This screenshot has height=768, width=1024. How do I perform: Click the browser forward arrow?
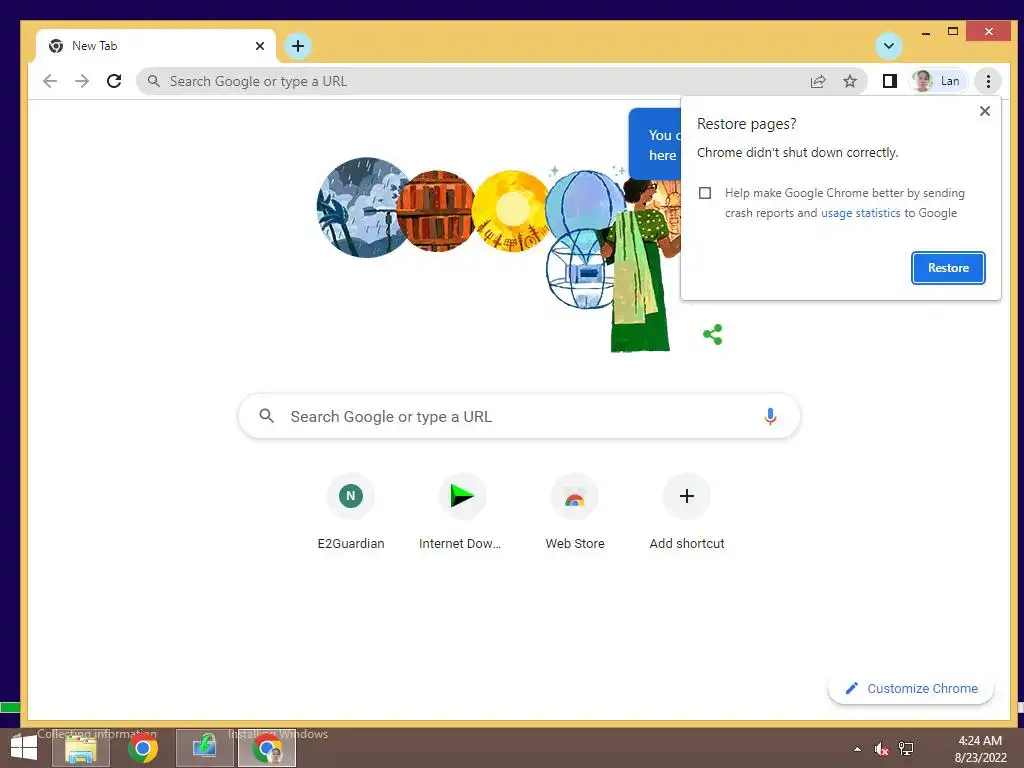[82, 81]
